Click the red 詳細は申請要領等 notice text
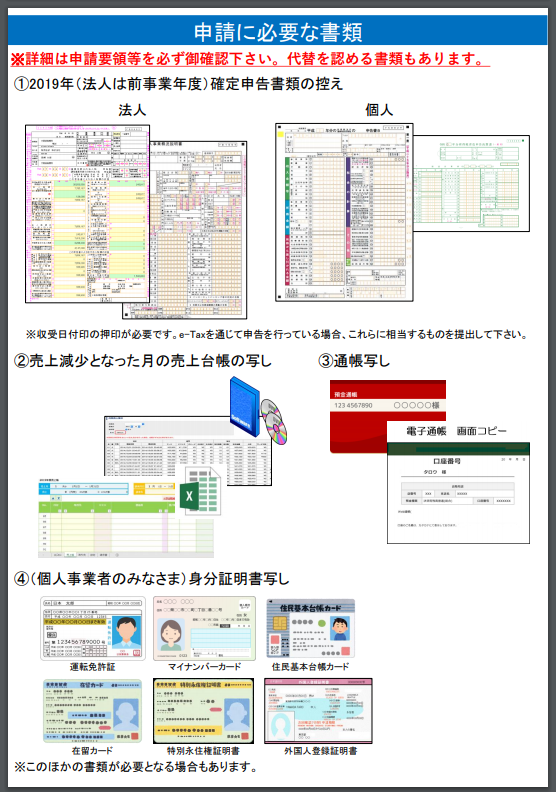Image resolution: width=556 pixels, height=792 pixels. click(x=249, y=59)
